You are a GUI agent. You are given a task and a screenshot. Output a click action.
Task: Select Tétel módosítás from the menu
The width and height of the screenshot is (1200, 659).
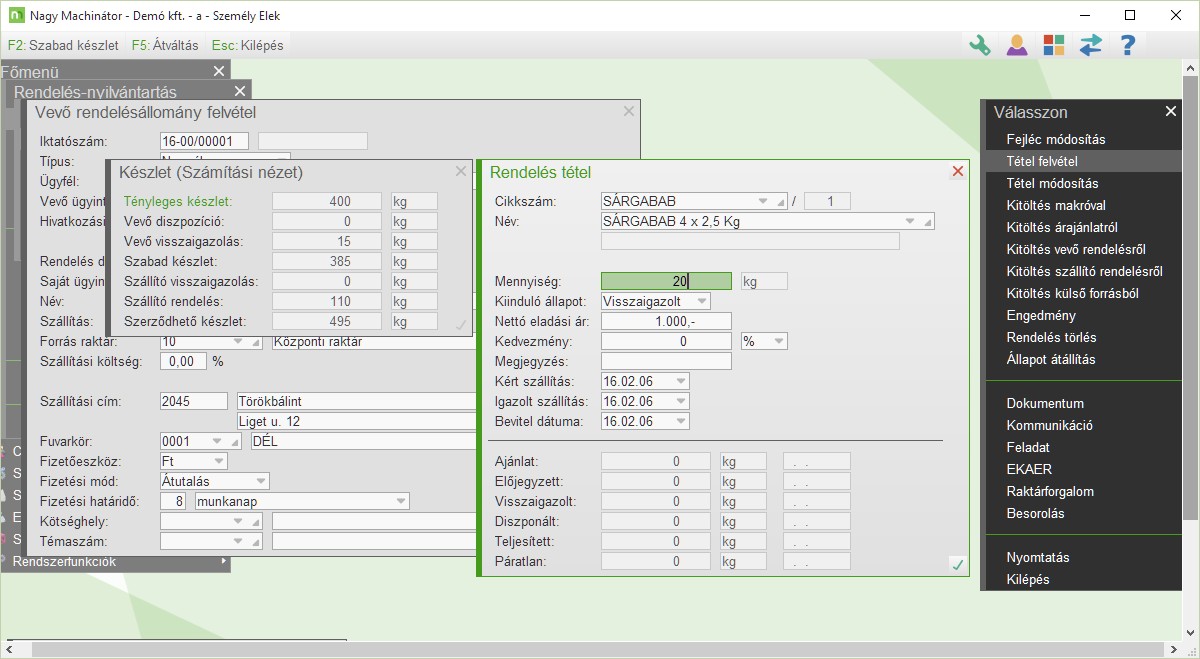tap(1052, 183)
